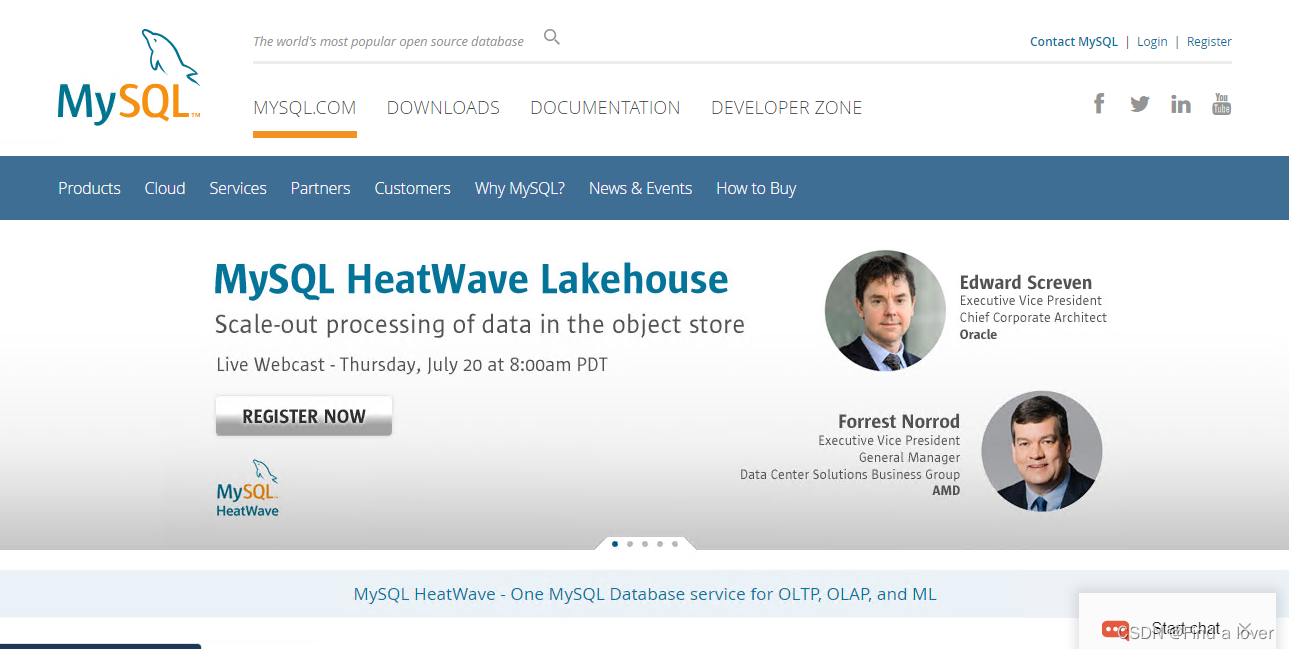Image resolution: width=1289 pixels, height=649 pixels.
Task: Open the Cloud menu
Action: [165, 188]
